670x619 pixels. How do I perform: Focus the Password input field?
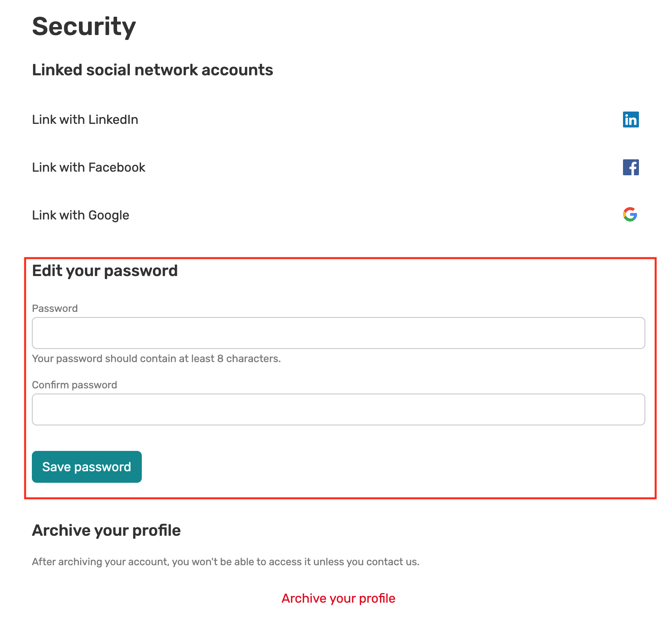coord(338,333)
